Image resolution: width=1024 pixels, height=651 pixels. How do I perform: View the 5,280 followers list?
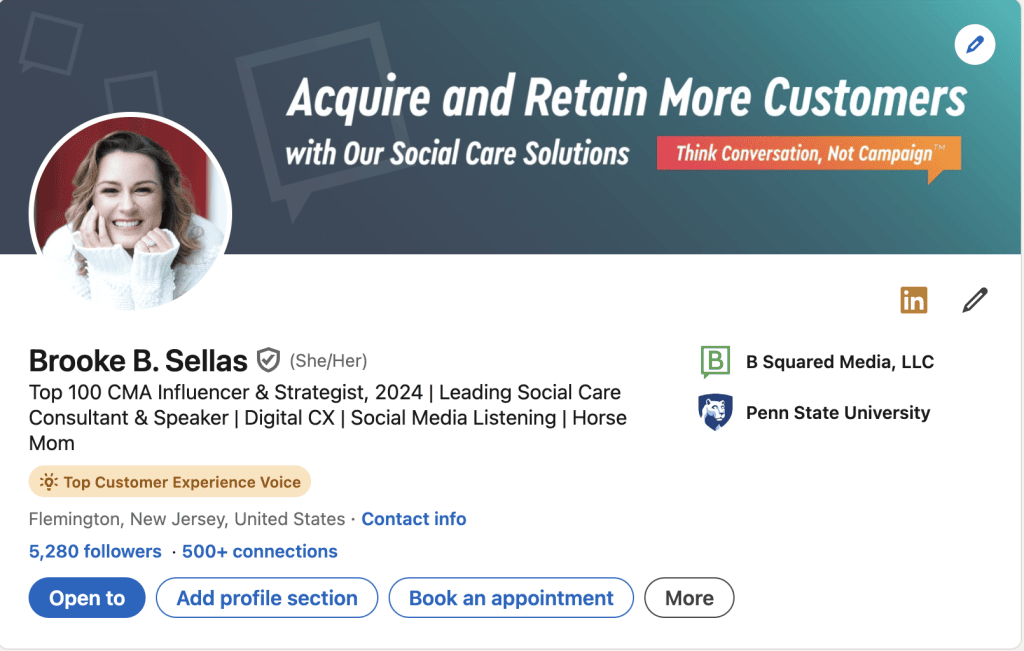94,551
